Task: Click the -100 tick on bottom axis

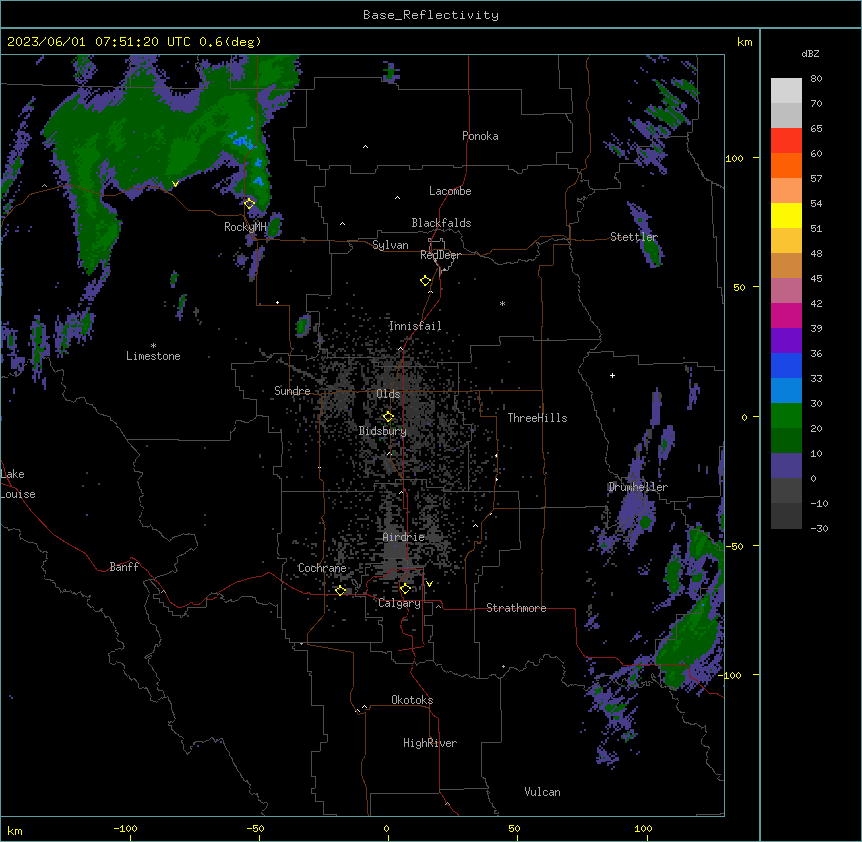Action: (125, 829)
